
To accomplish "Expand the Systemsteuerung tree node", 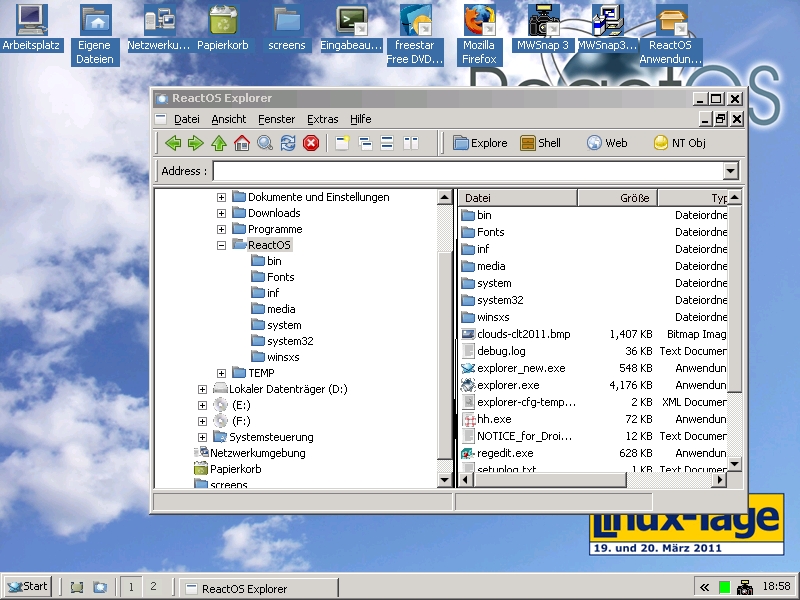I will tap(202, 437).
